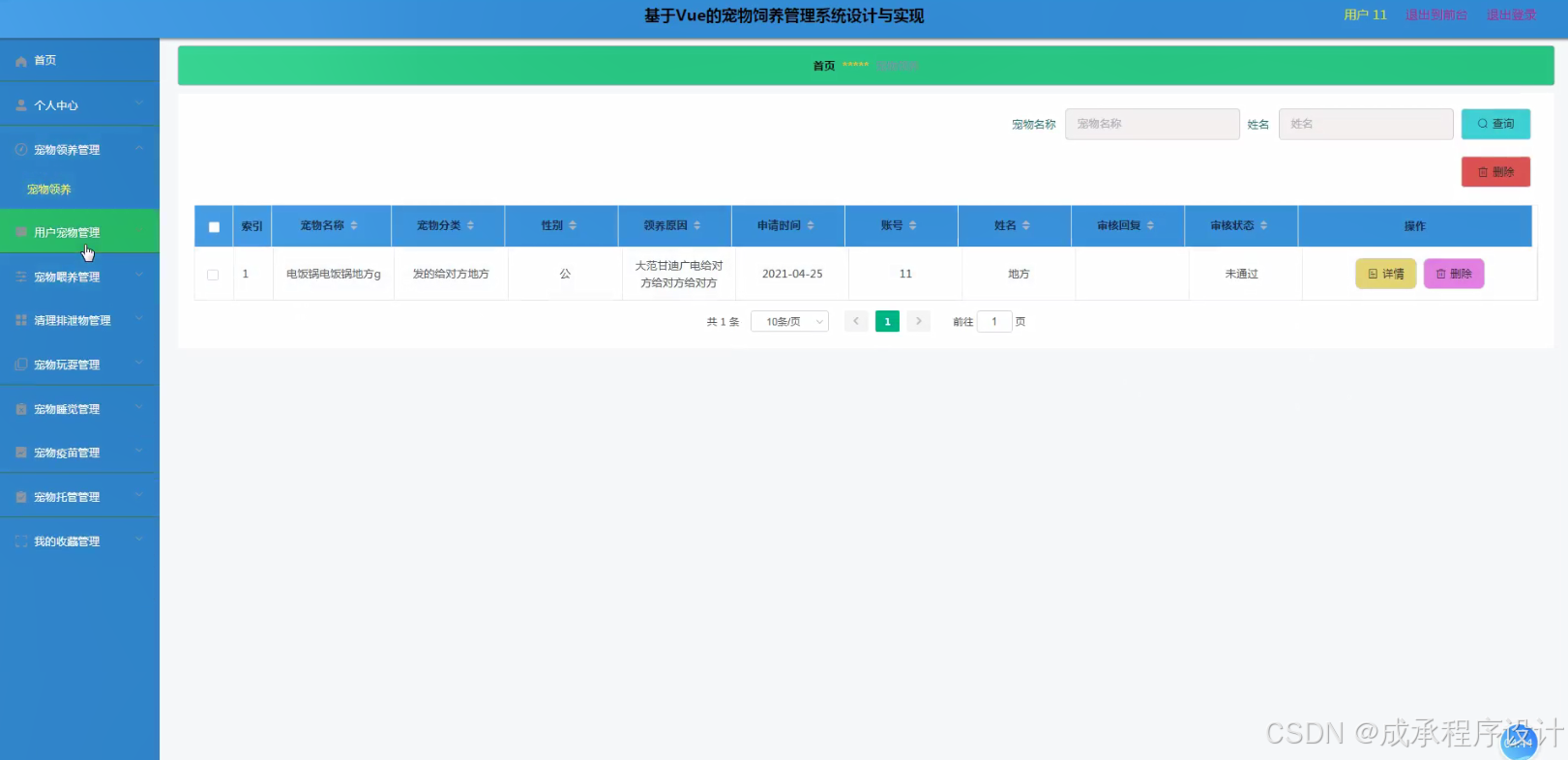Viewport: 1568px width, 760px height.
Task: Click the icon beside 用户宠物管理
Action: [x=21, y=233]
